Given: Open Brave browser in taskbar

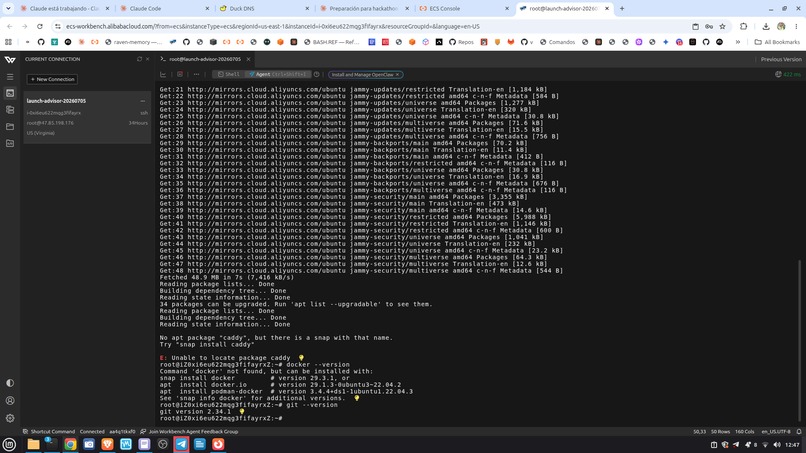Looking at the screenshot, I should [107, 444].
